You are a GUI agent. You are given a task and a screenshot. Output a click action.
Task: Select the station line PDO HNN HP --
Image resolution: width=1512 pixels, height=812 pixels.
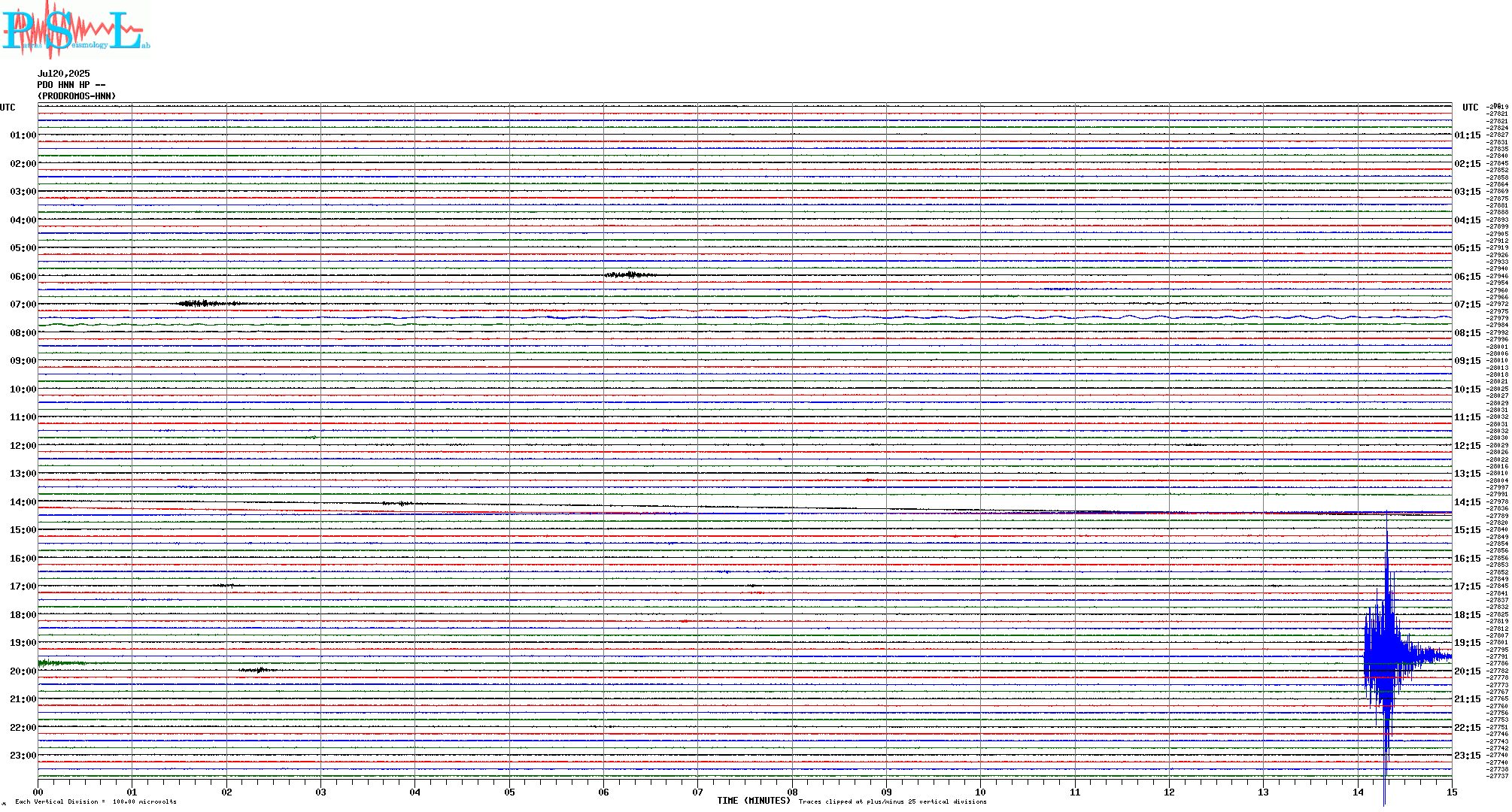point(71,85)
